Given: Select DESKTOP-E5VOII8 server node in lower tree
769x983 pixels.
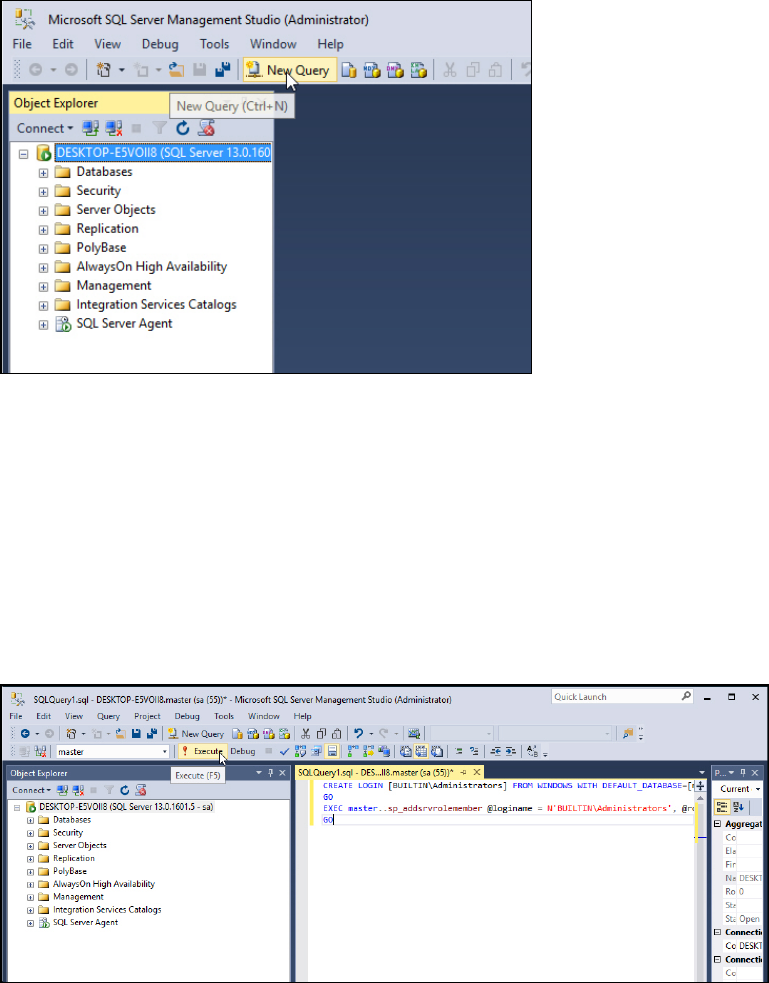Looking at the screenshot, I should coord(126,807).
